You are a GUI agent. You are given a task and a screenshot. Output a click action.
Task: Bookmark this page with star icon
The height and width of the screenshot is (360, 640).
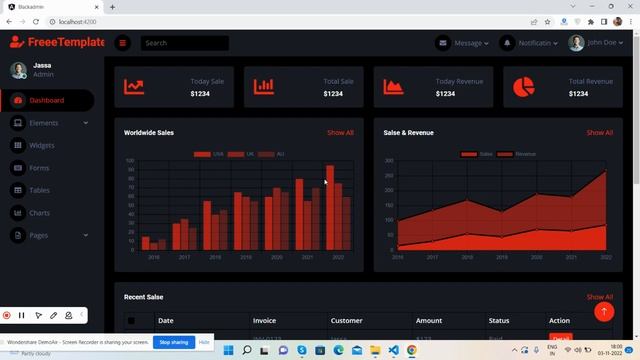(547, 22)
